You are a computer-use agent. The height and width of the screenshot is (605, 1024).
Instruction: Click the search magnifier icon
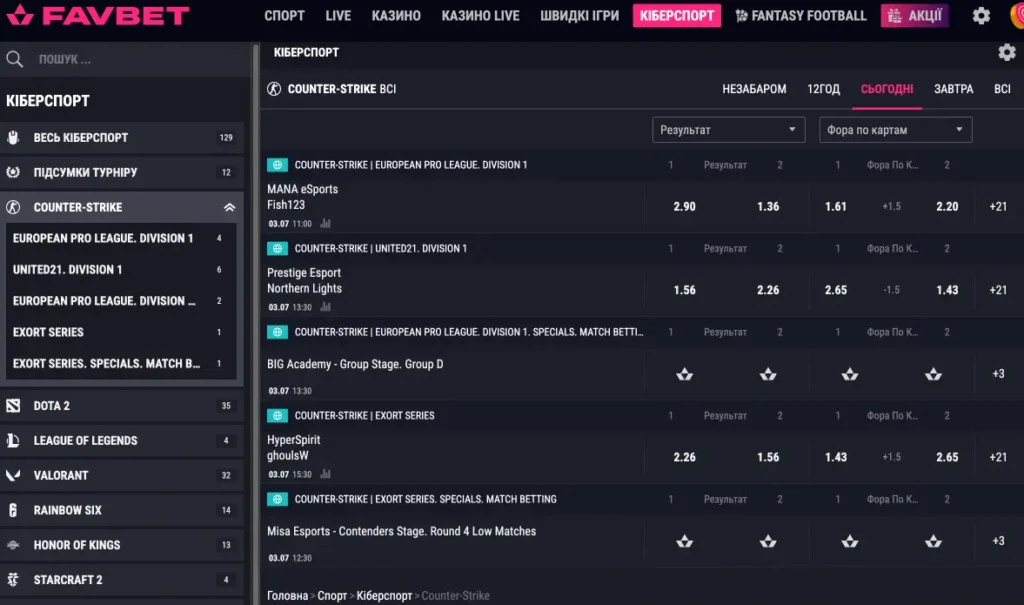click(14, 59)
